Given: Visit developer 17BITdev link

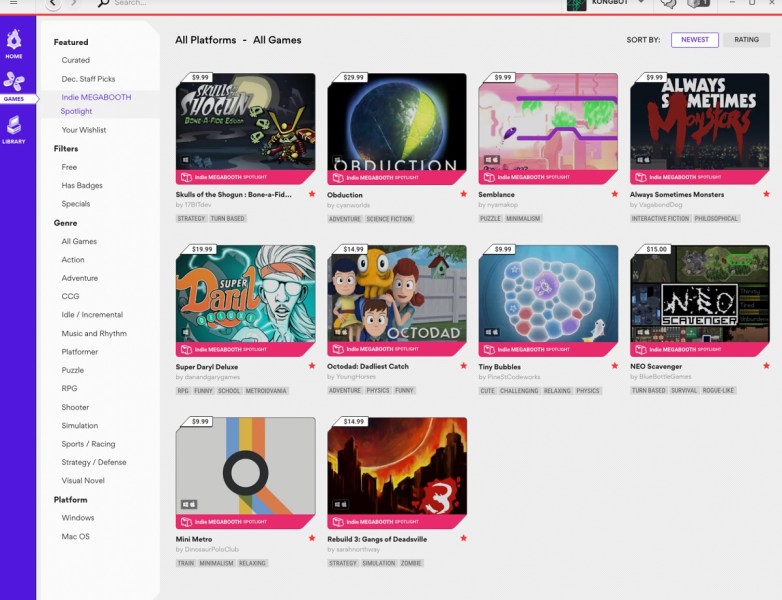Looking at the screenshot, I should tap(197, 205).
